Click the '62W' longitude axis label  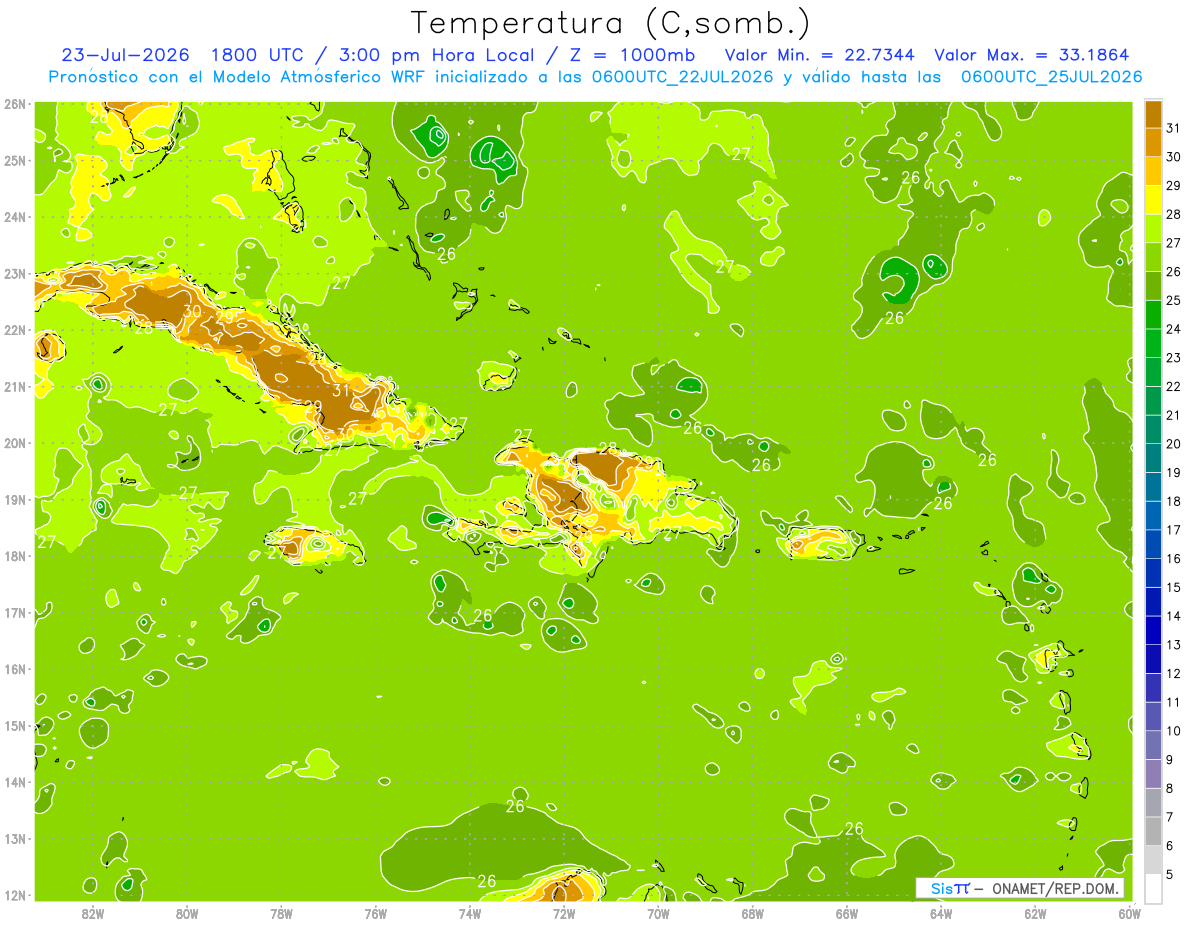[1035, 913]
